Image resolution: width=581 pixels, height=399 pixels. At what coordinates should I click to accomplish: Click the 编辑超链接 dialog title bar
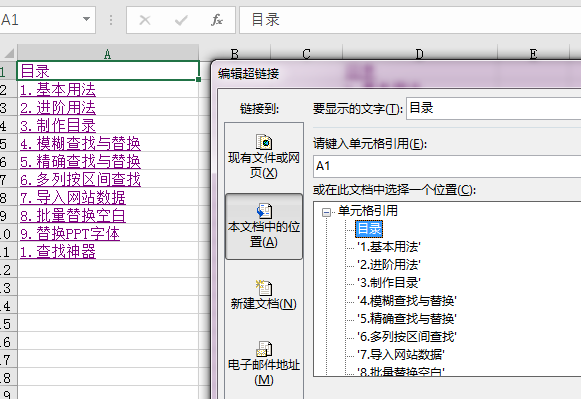pyautogui.click(x=396, y=74)
